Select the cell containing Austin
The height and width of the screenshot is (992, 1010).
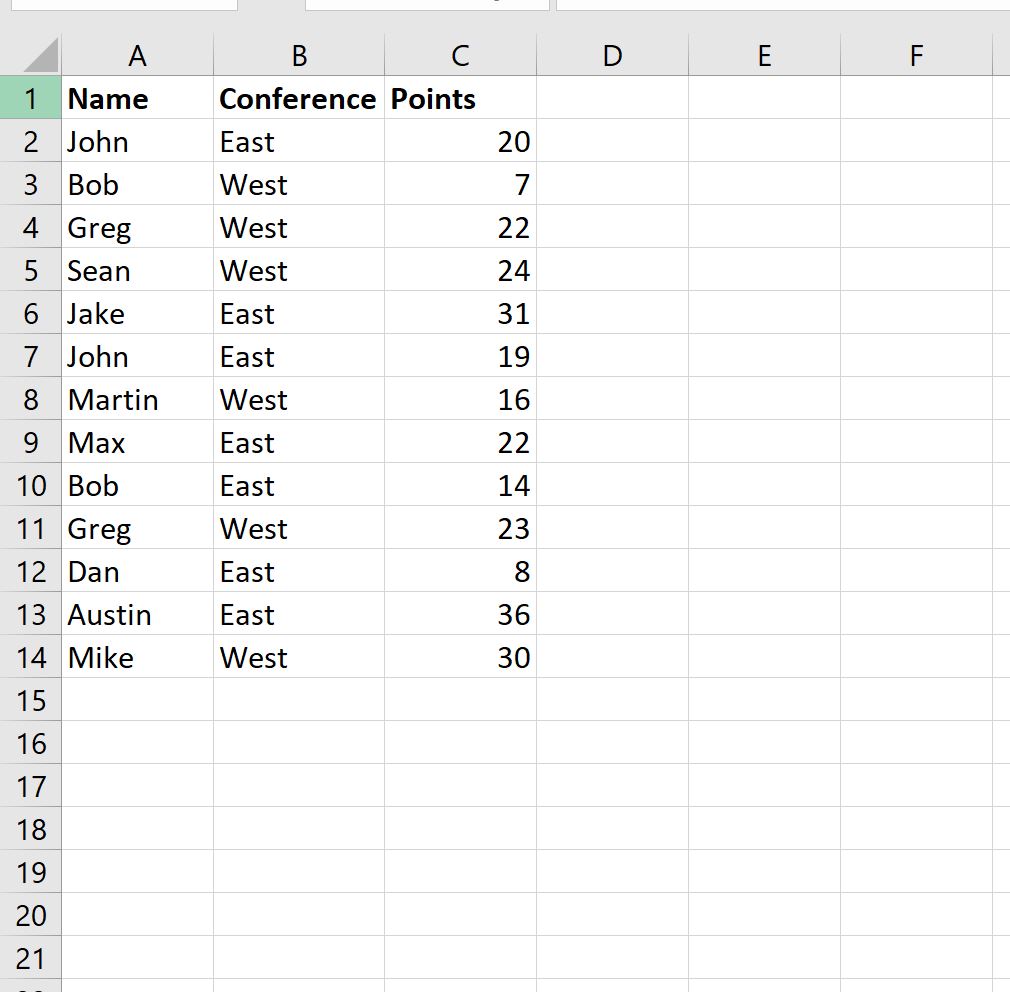click(137, 614)
